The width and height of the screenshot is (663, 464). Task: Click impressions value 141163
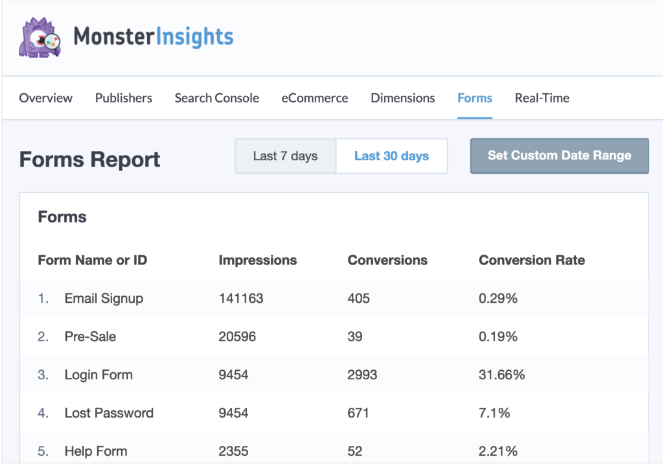point(241,299)
